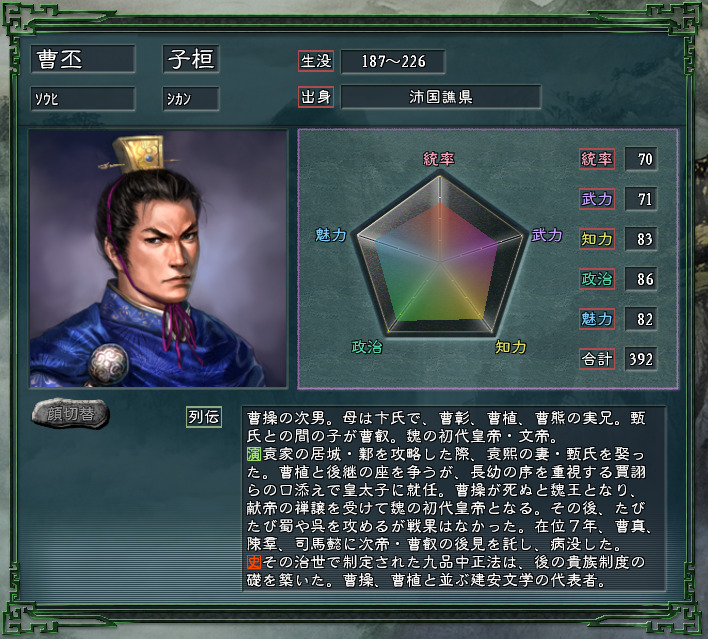
Task: Click the 出身 birthplace label
Action: click(x=316, y=97)
